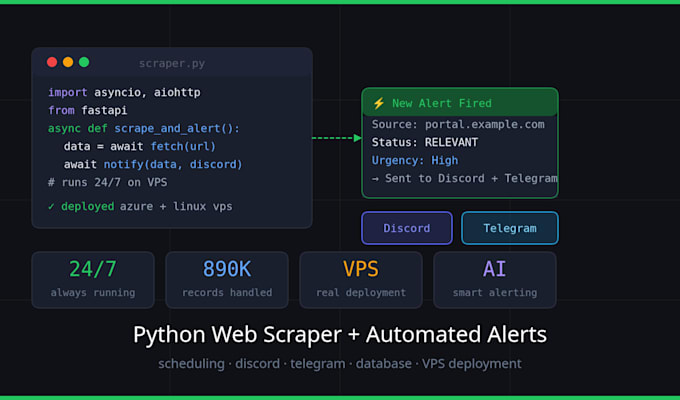680x400 pixels.
Task: Click the 'scheduling · discord · telegram' subtitle line
Action: (340, 364)
